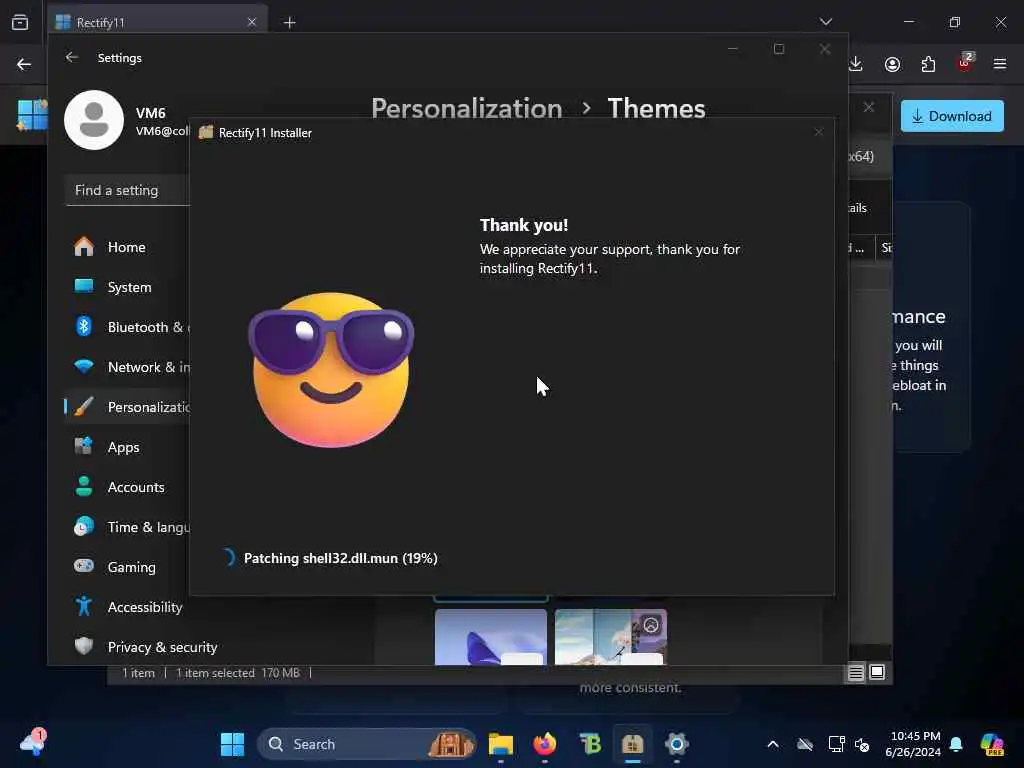Open Home in Settings sidebar
This screenshot has height=768, width=1024.
pos(127,247)
